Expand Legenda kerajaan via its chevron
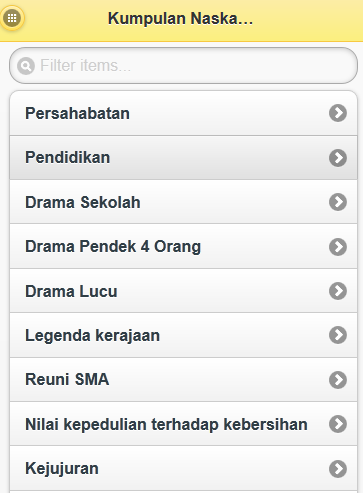This screenshot has width=363, height=493. point(338,335)
